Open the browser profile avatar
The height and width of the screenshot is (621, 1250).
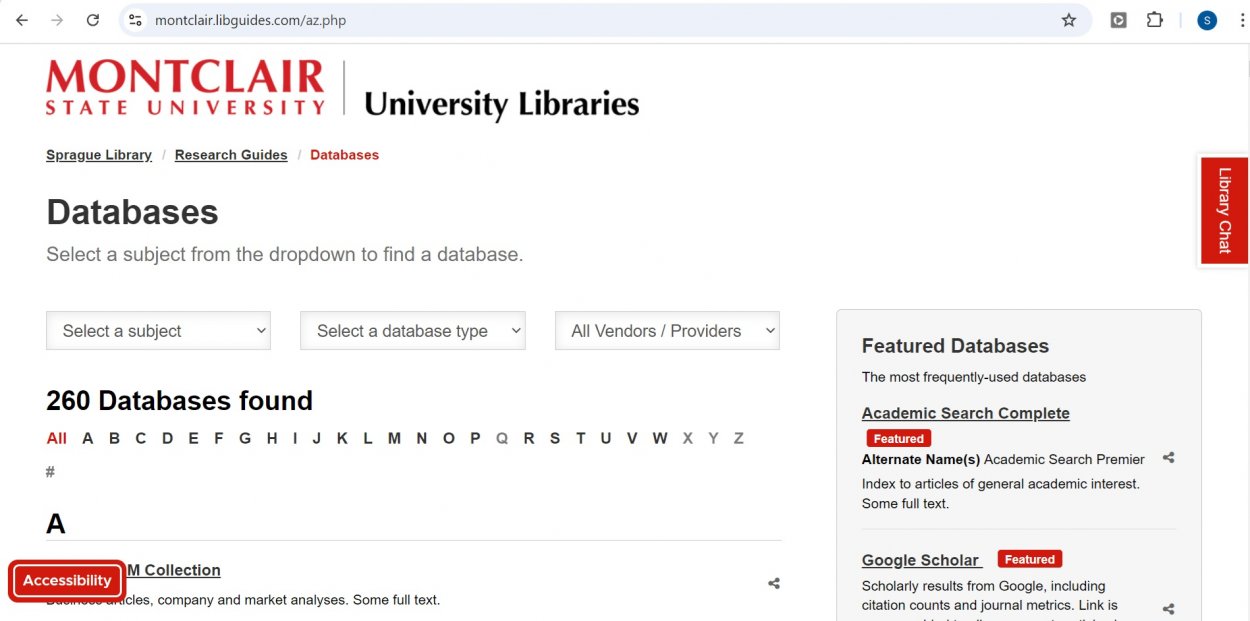click(x=1206, y=19)
